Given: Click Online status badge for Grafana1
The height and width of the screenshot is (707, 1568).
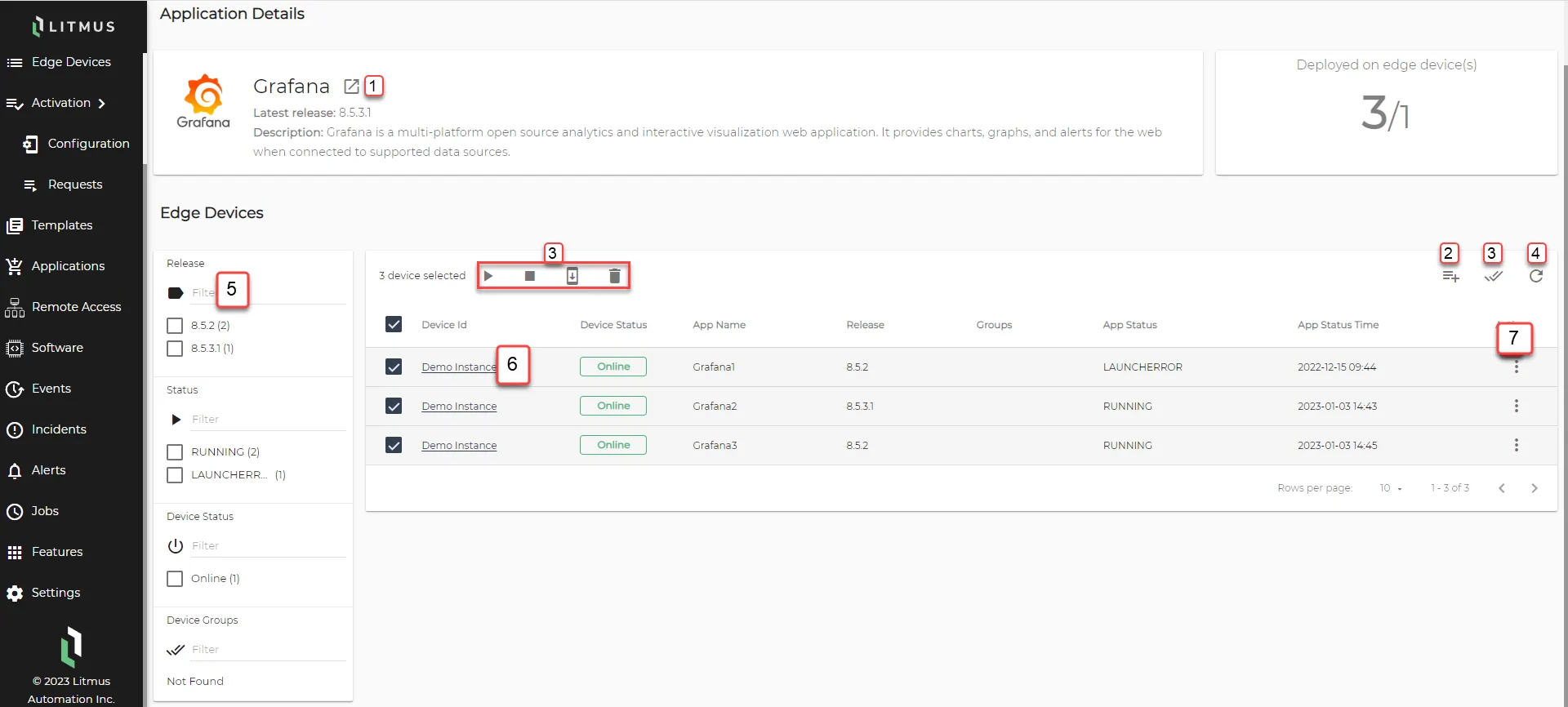Looking at the screenshot, I should point(613,367).
